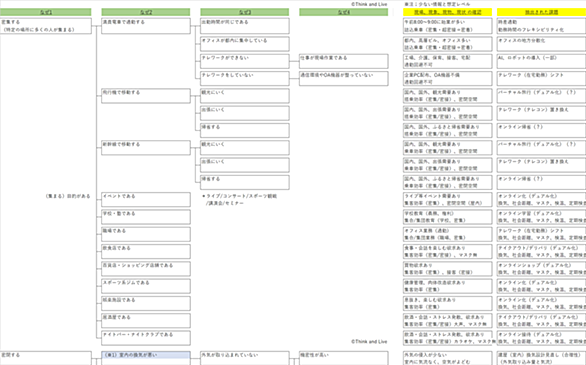This screenshot has width=586, height=365.
Task: Click the テレワークをしていない box
Action: pyautogui.click(x=245, y=78)
